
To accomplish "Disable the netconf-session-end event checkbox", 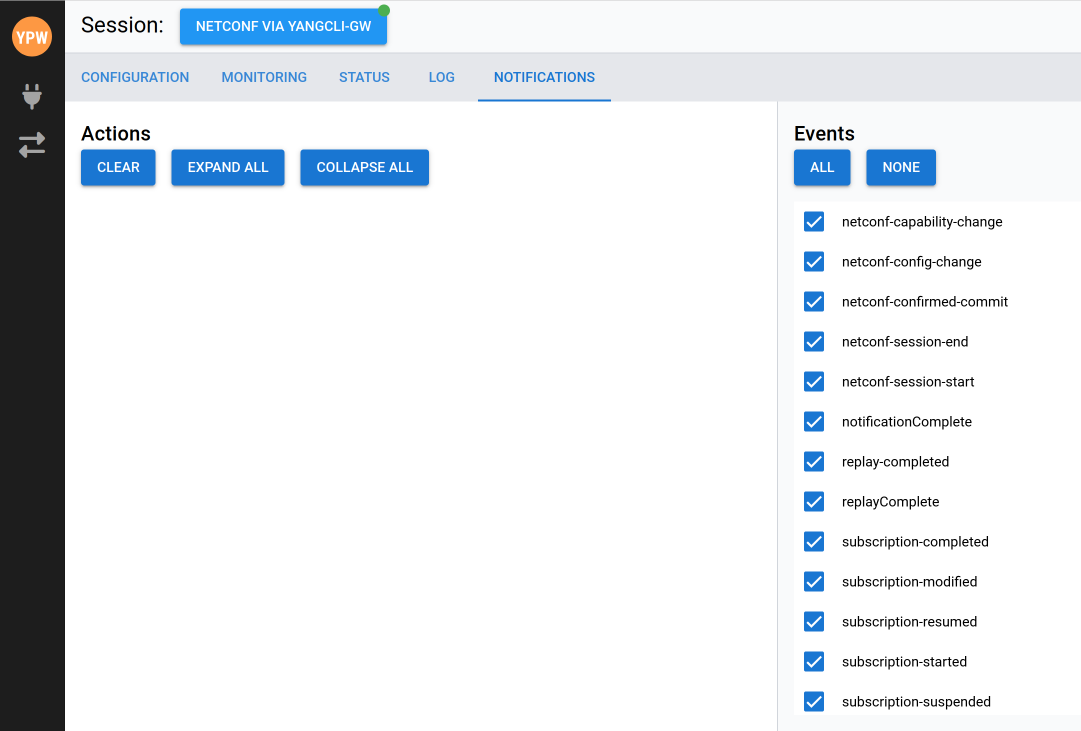I will click(x=814, y=342).
